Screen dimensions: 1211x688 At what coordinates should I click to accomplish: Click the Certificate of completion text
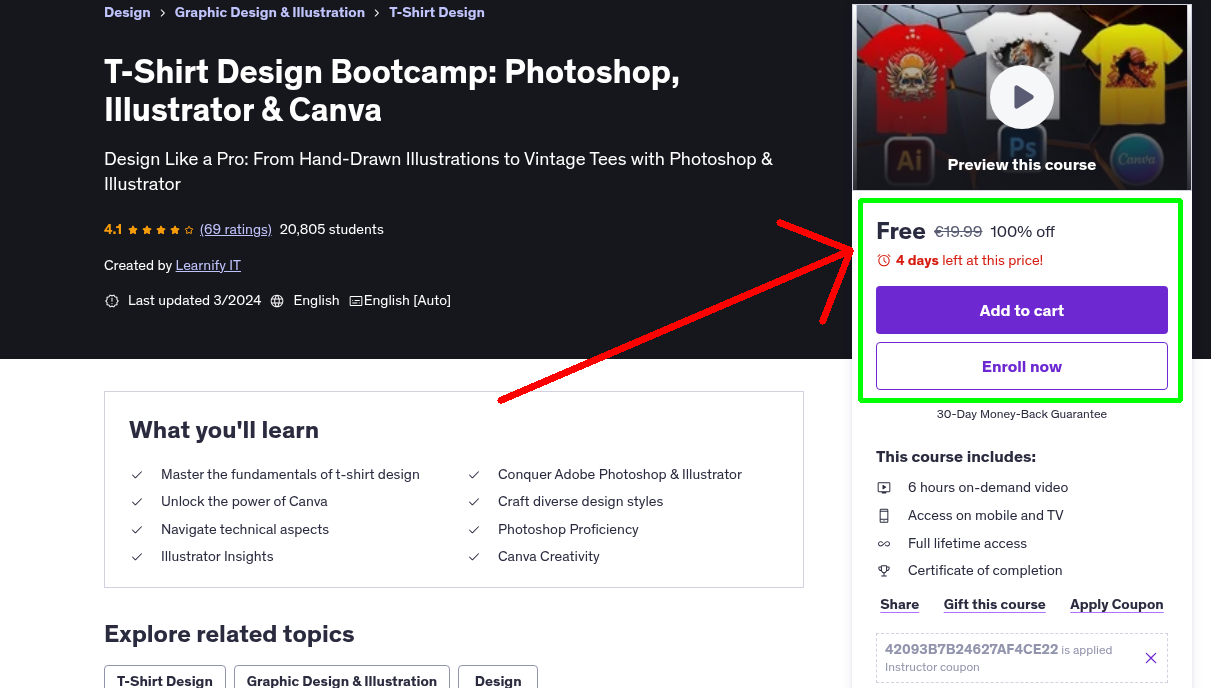click(x=985, y=570)
